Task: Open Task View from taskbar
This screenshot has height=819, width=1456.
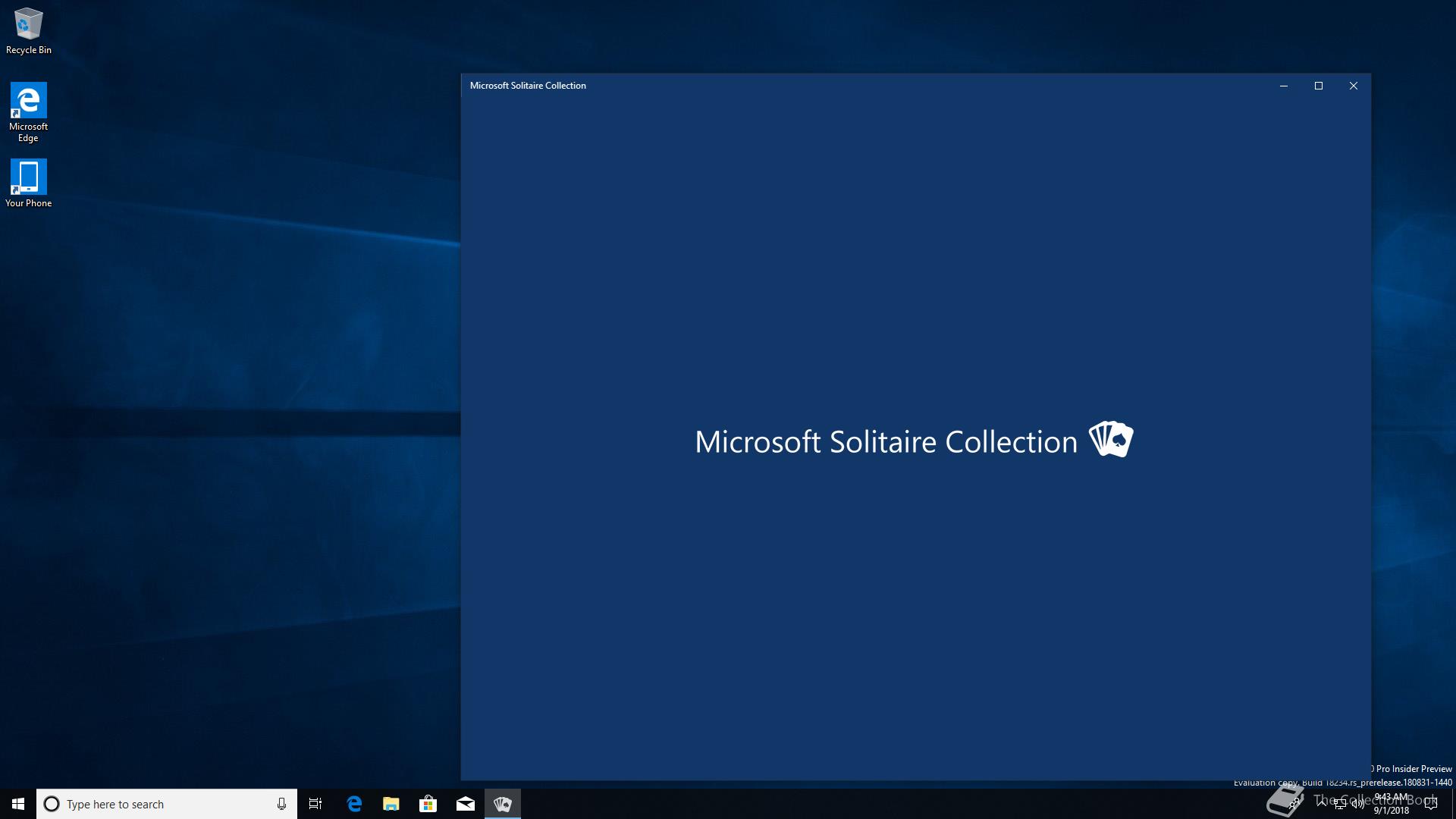Action: coord(315,804)
